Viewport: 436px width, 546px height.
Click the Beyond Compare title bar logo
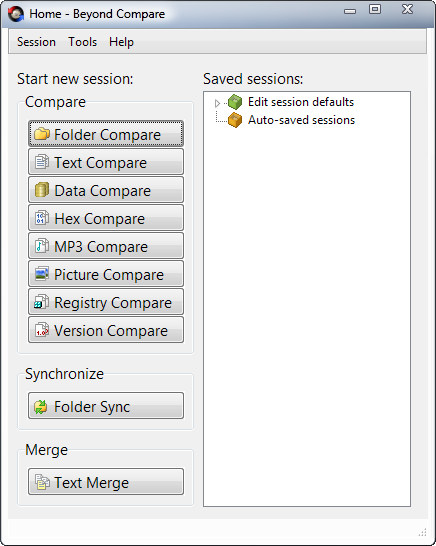click(16, 14)
